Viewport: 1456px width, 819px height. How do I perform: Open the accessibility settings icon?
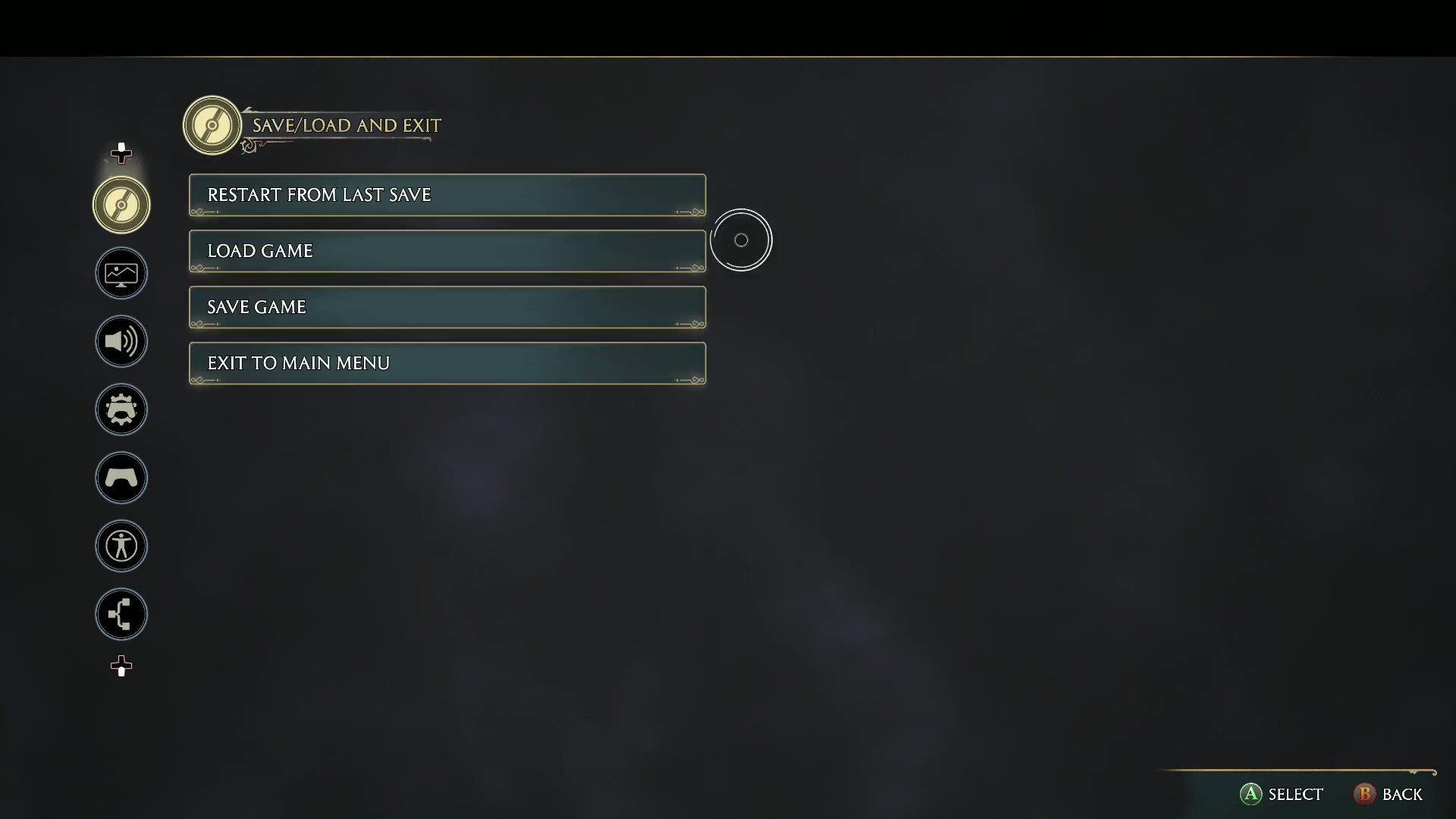(x=121, y=546)
